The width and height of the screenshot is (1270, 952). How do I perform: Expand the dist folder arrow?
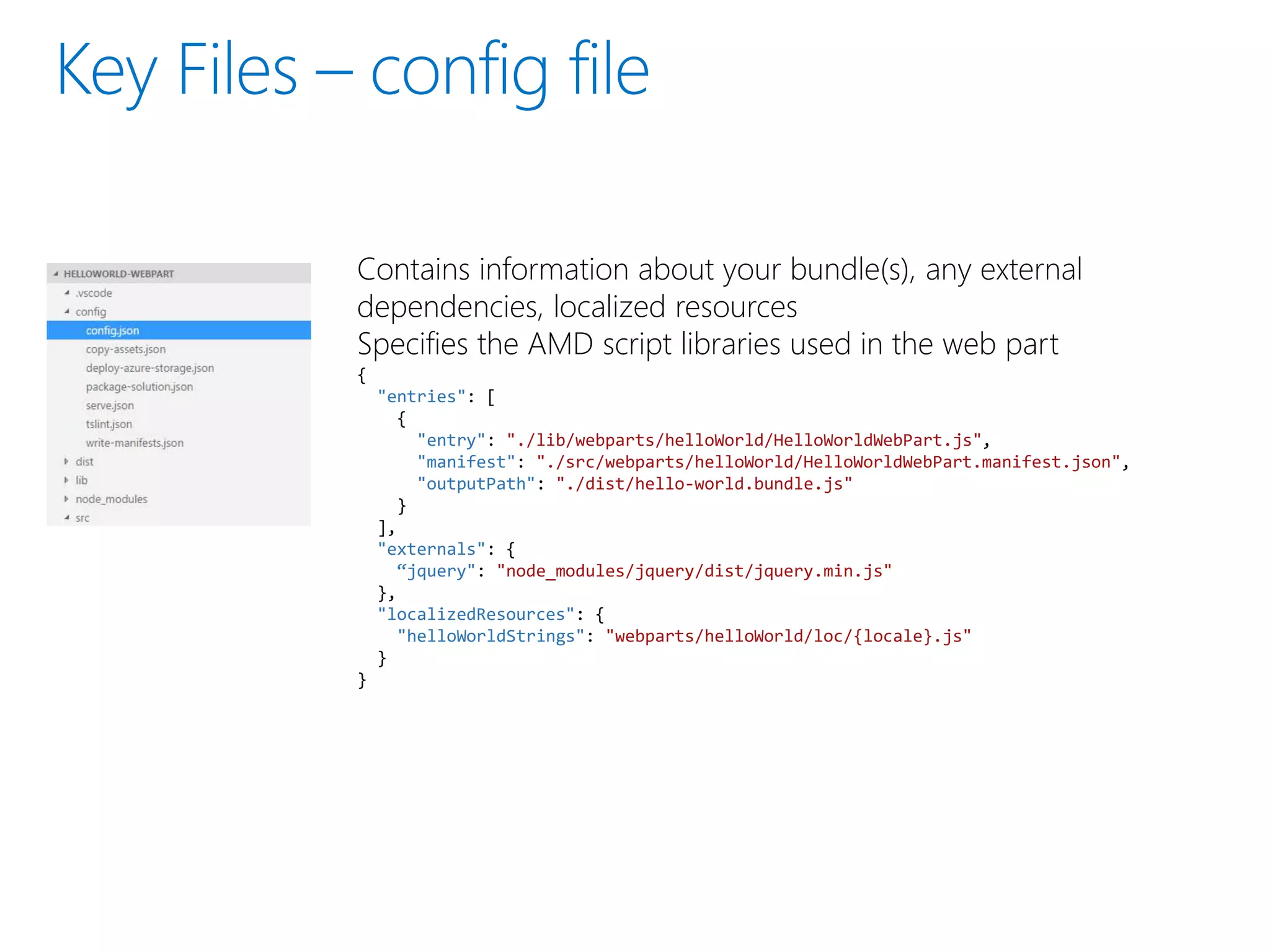pos(66,462)
